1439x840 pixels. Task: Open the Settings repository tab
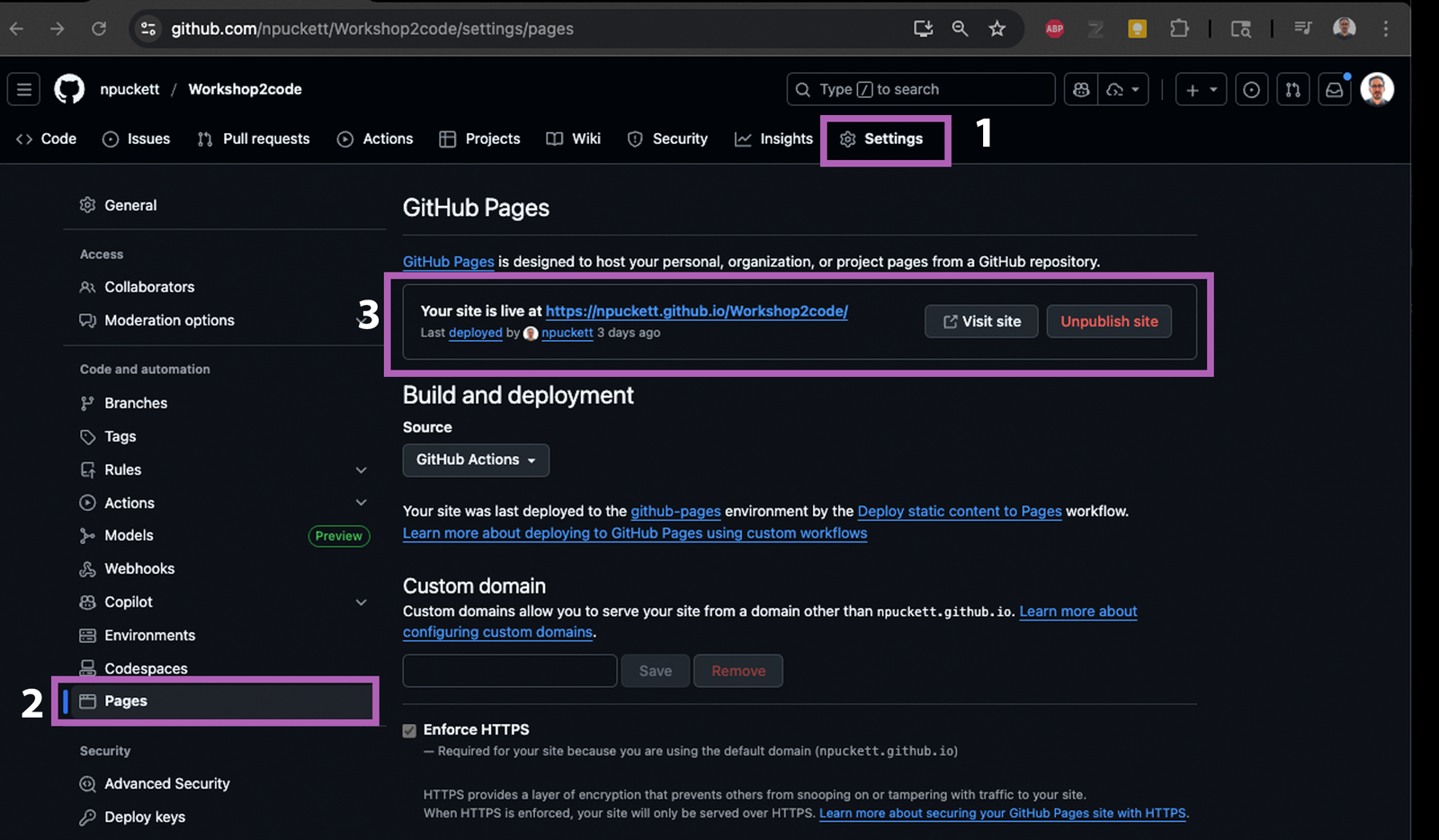881,139
